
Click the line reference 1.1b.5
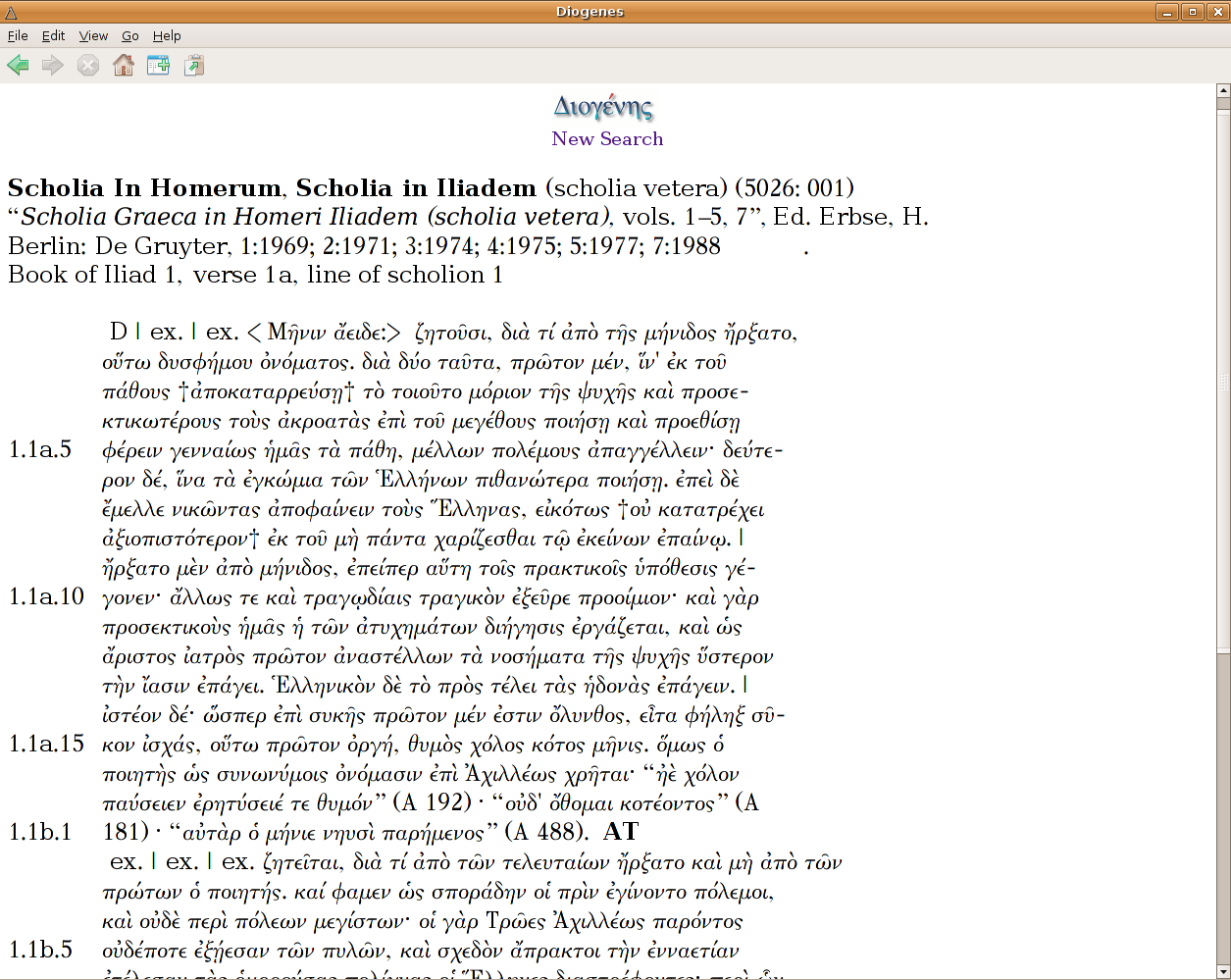tap(40, 951)
